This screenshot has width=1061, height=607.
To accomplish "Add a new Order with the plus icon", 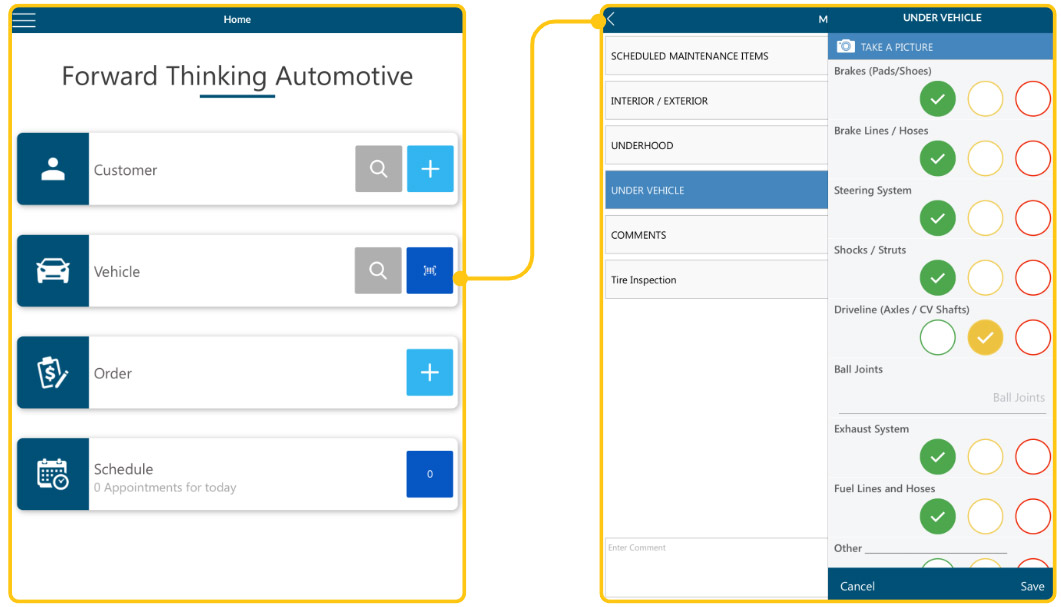I will [x=430, y=373].
